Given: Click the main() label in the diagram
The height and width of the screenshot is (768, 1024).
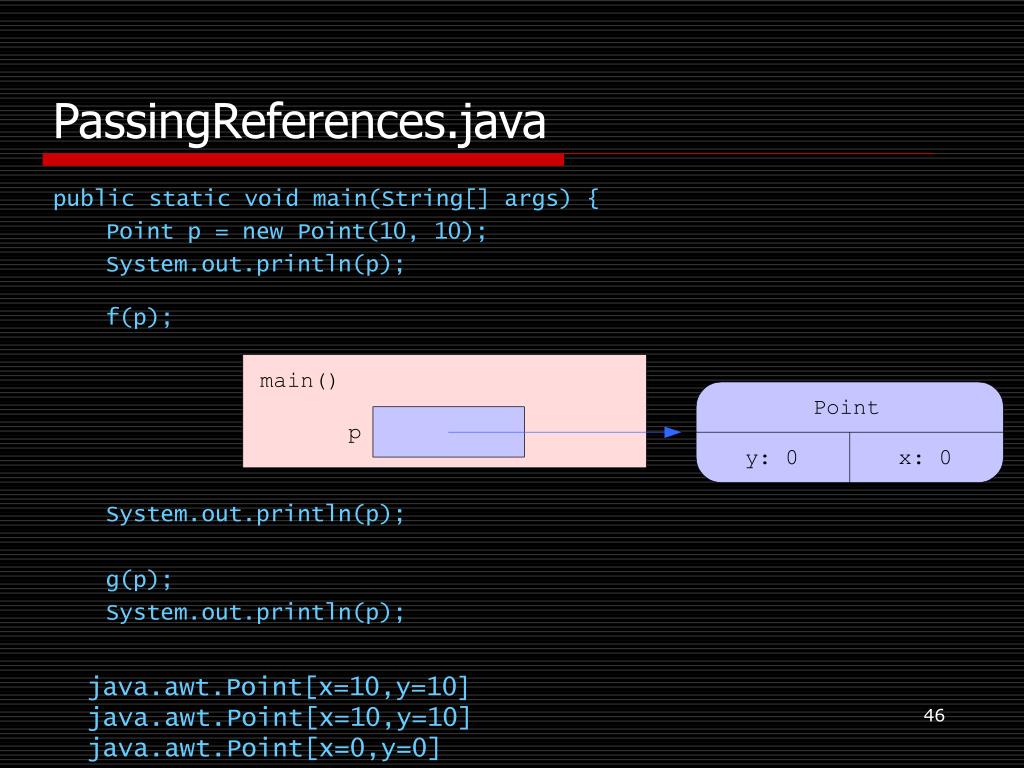Looking at the screenshot, I should [298, 381].
